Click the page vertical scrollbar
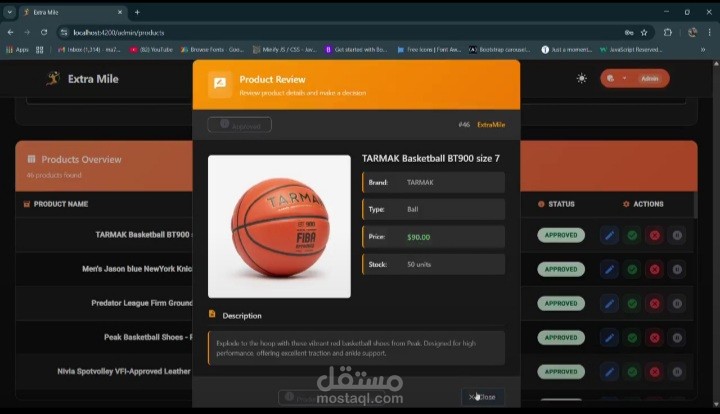Image resolution: width=720 pixels, height=414 pixels. coord(716,234)
